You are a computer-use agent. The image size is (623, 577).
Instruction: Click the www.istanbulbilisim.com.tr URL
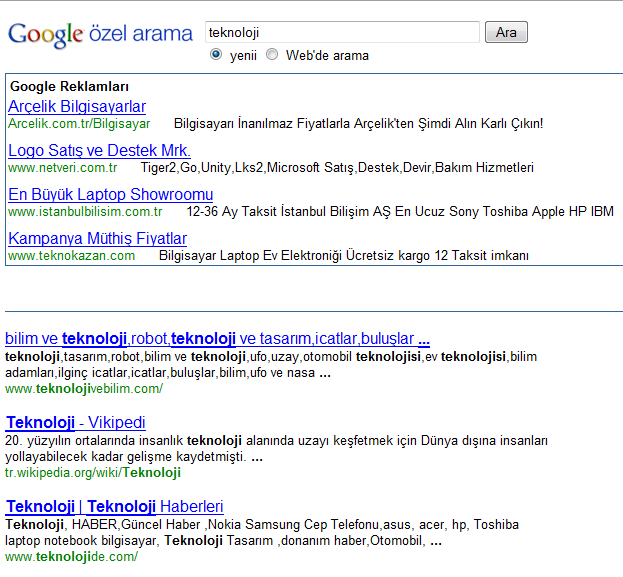[x=85, y=212]
